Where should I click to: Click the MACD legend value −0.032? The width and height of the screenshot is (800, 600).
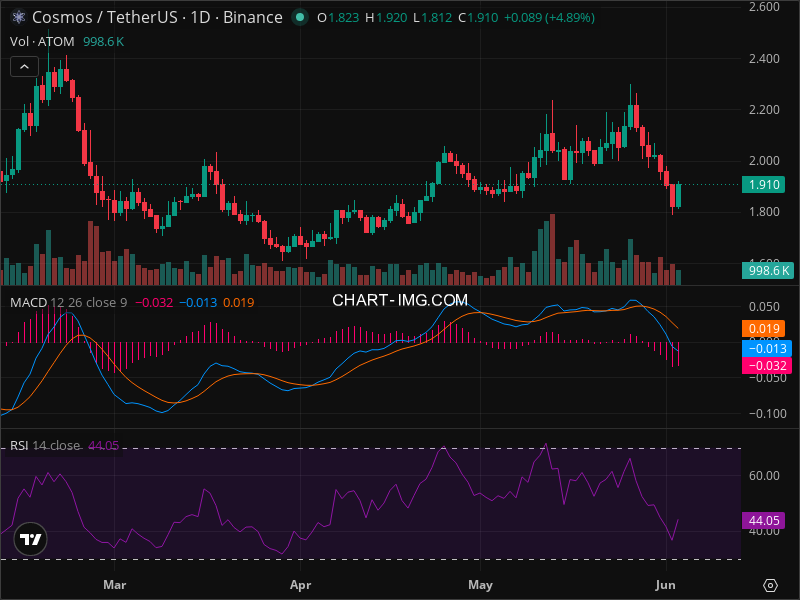(x=154, y=303)
